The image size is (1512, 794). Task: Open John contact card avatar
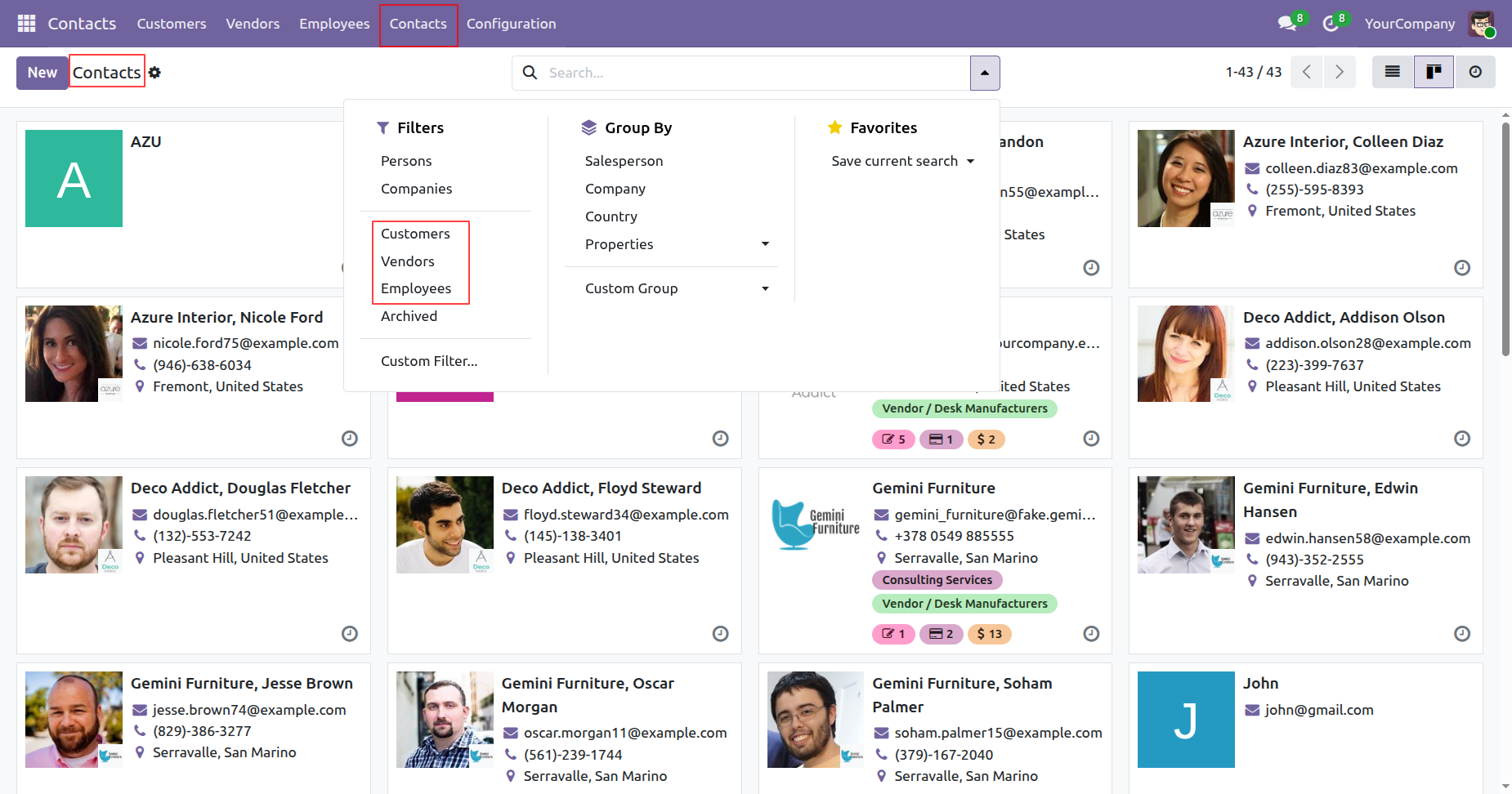tap(1186, 720)
